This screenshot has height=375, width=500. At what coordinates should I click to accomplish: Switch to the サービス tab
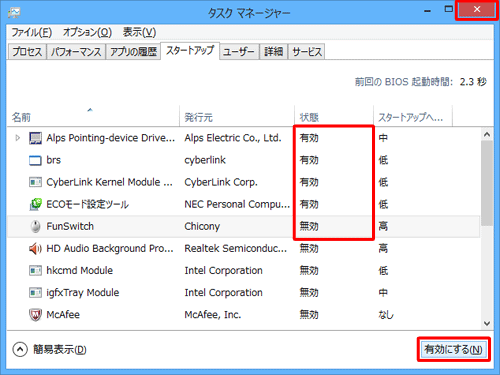pyautogui.click(x=307, y=52)
